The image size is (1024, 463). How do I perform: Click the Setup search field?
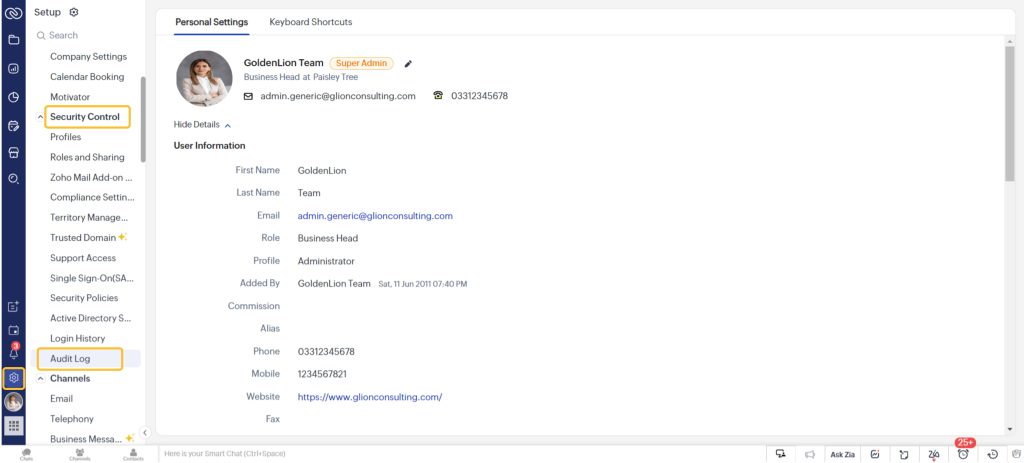86,35
